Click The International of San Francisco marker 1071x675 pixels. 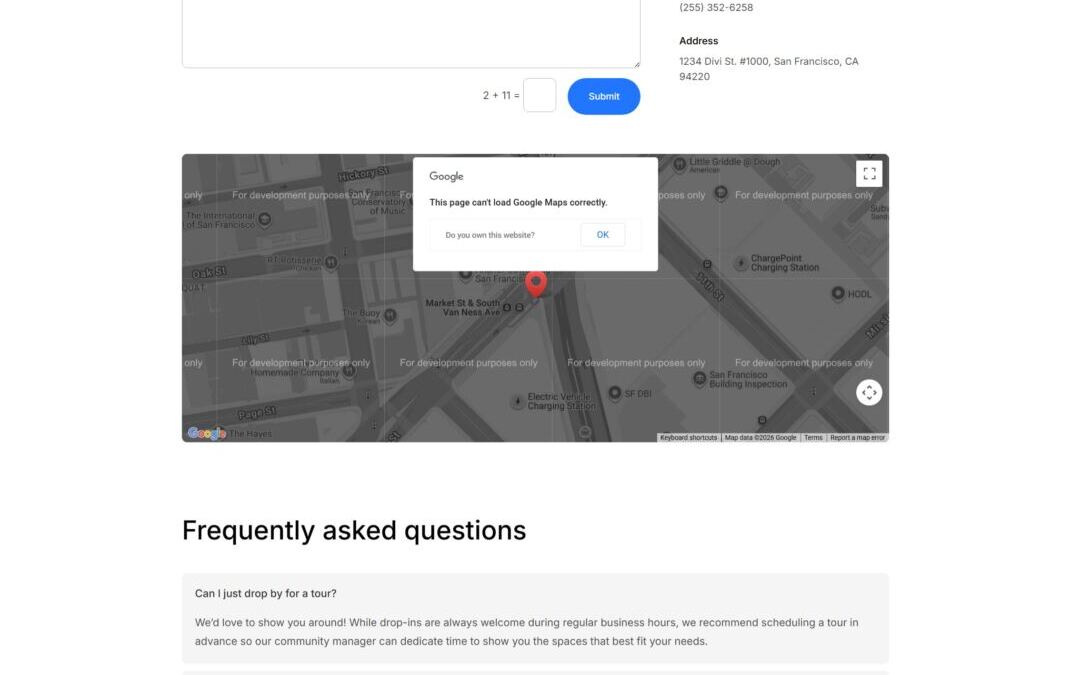[x=265, y=219]
